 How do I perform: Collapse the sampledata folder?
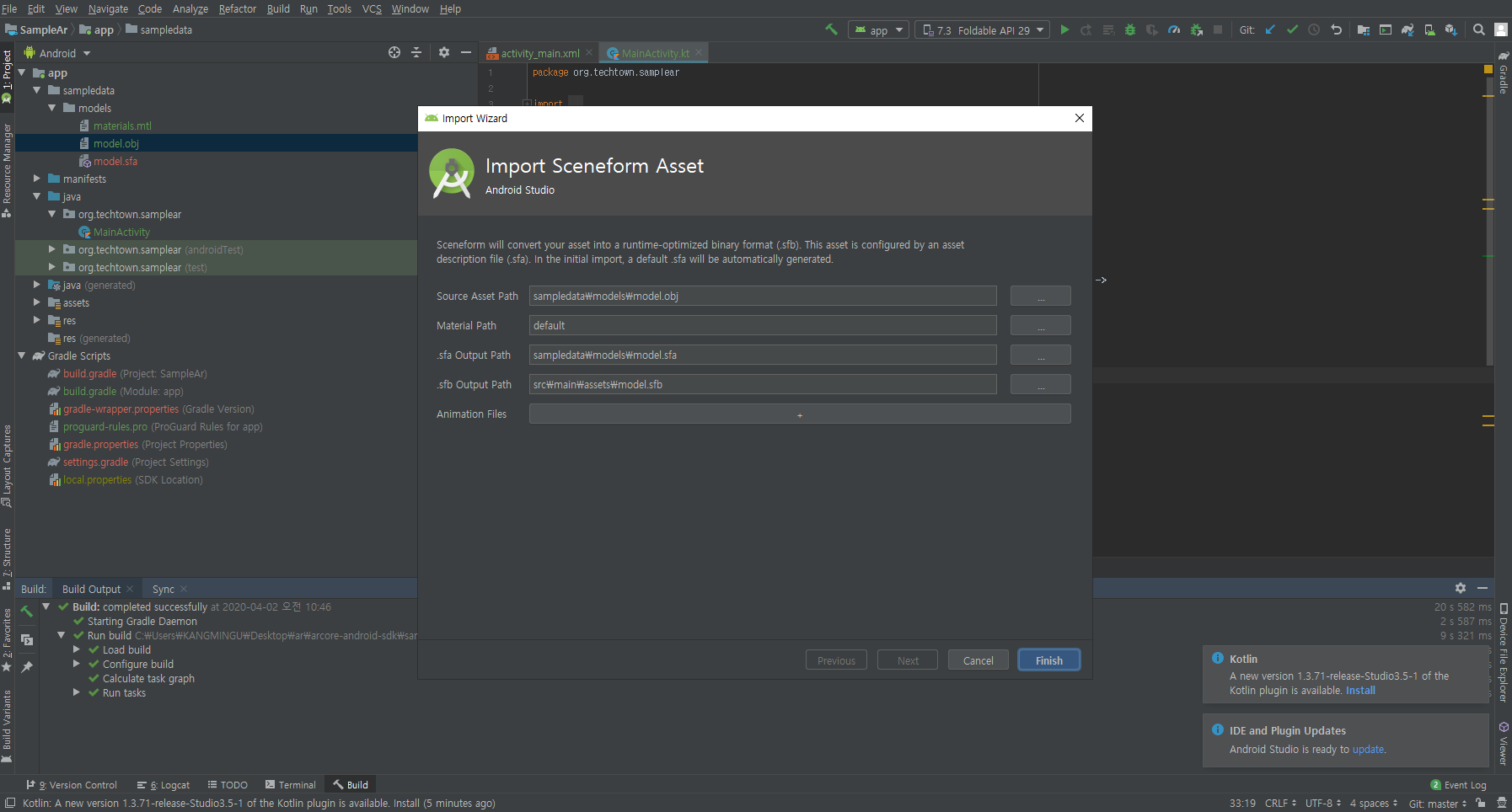(x=37, y=90)
